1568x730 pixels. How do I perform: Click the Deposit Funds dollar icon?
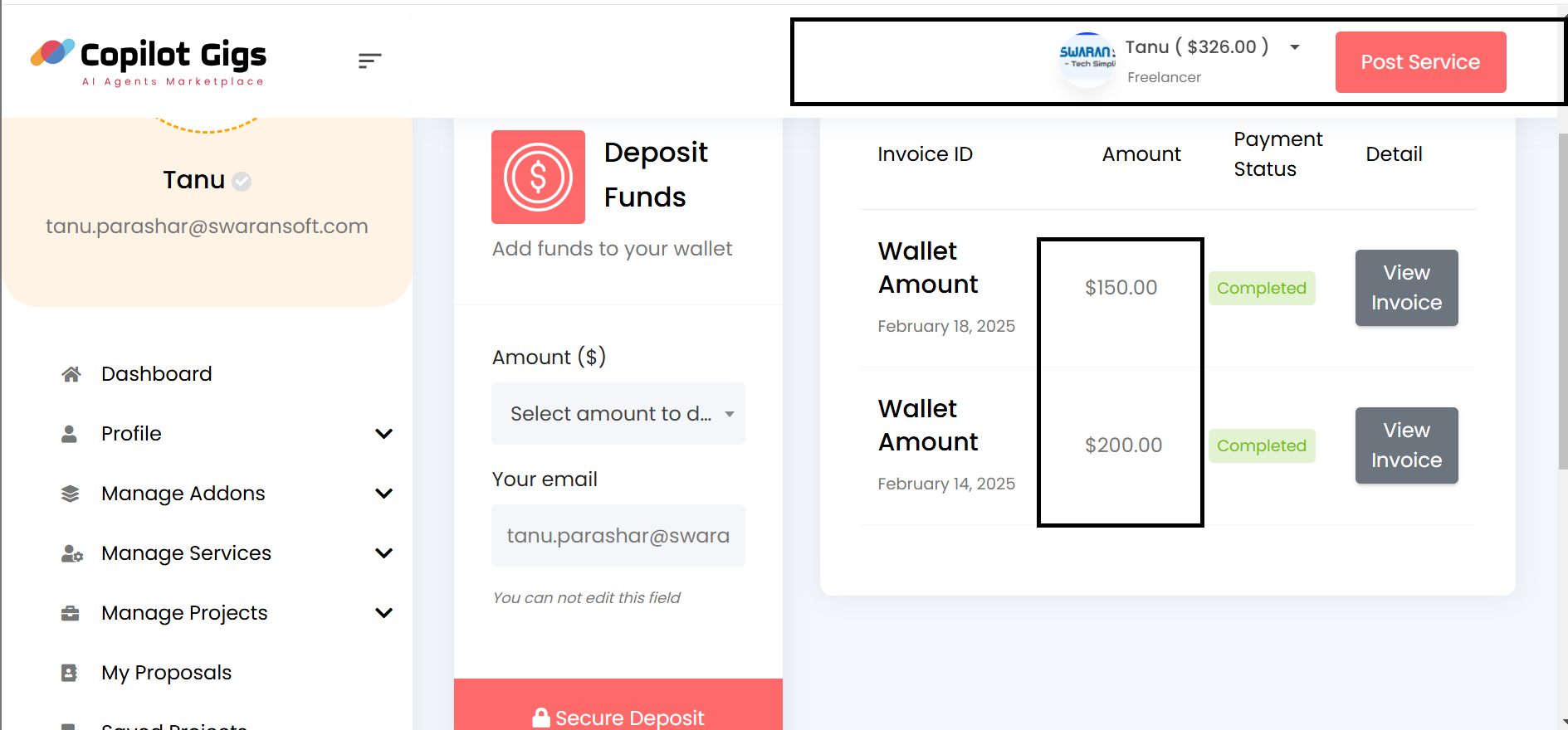(538, 177)
